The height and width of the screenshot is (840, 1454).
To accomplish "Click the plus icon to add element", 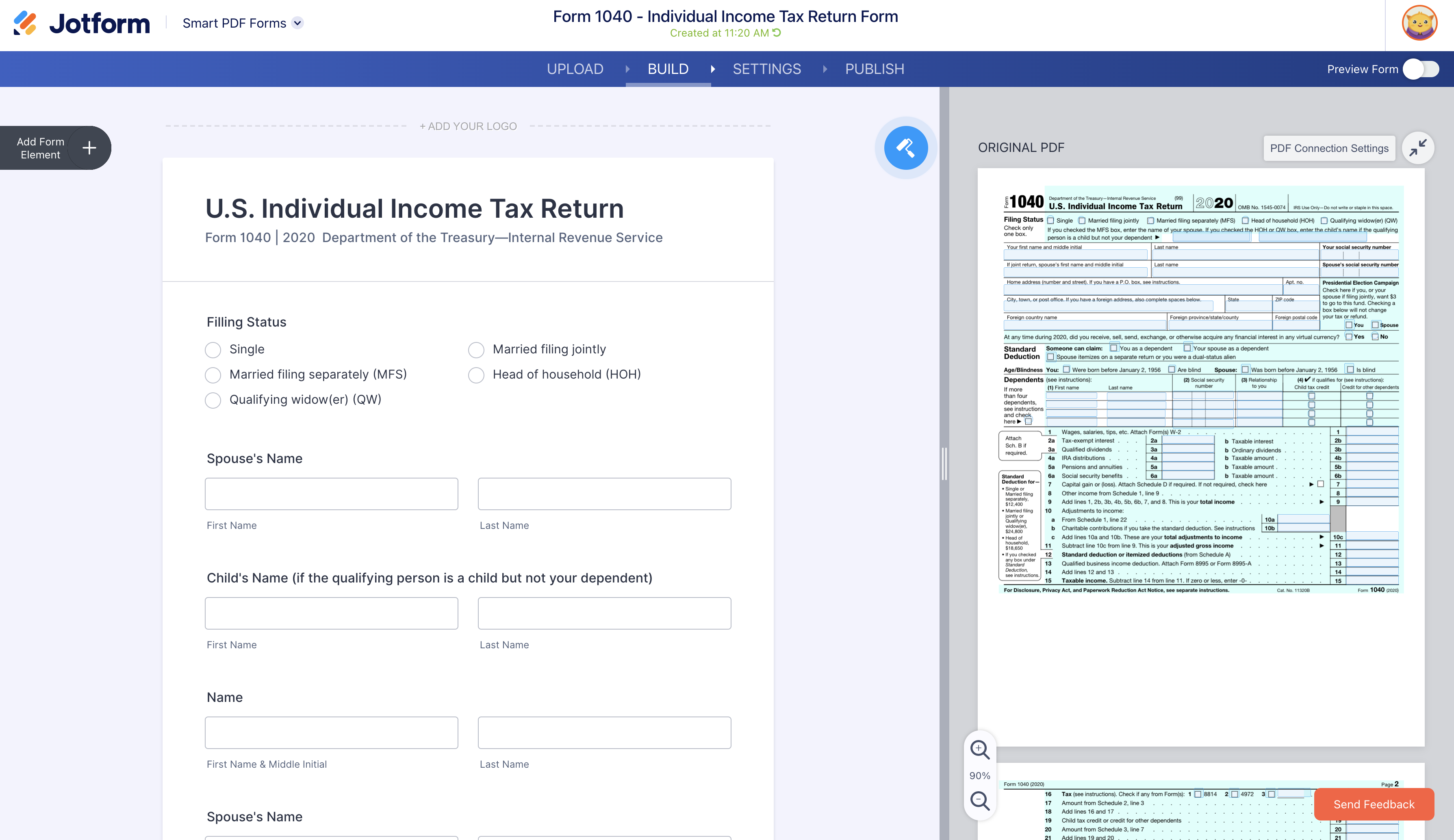I will click(89, 148).
